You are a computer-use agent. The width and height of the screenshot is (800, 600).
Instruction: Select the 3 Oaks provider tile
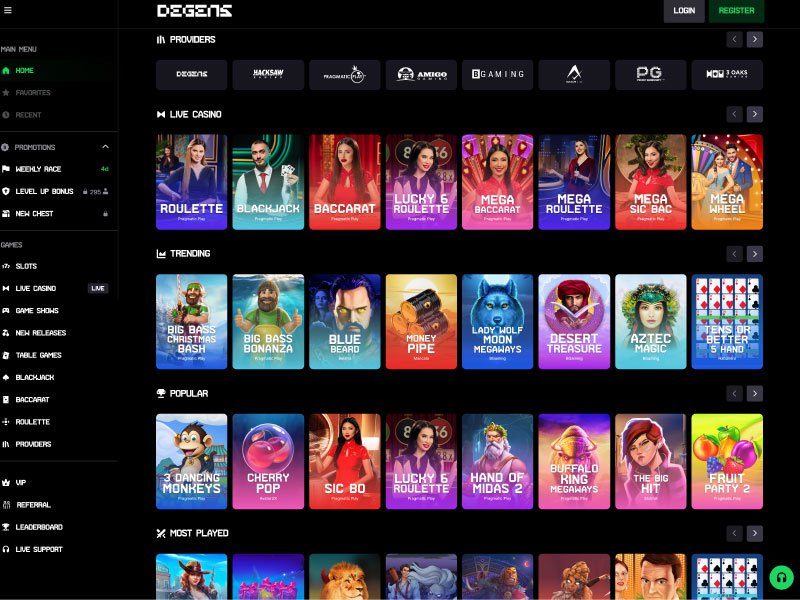coord(727,74)
